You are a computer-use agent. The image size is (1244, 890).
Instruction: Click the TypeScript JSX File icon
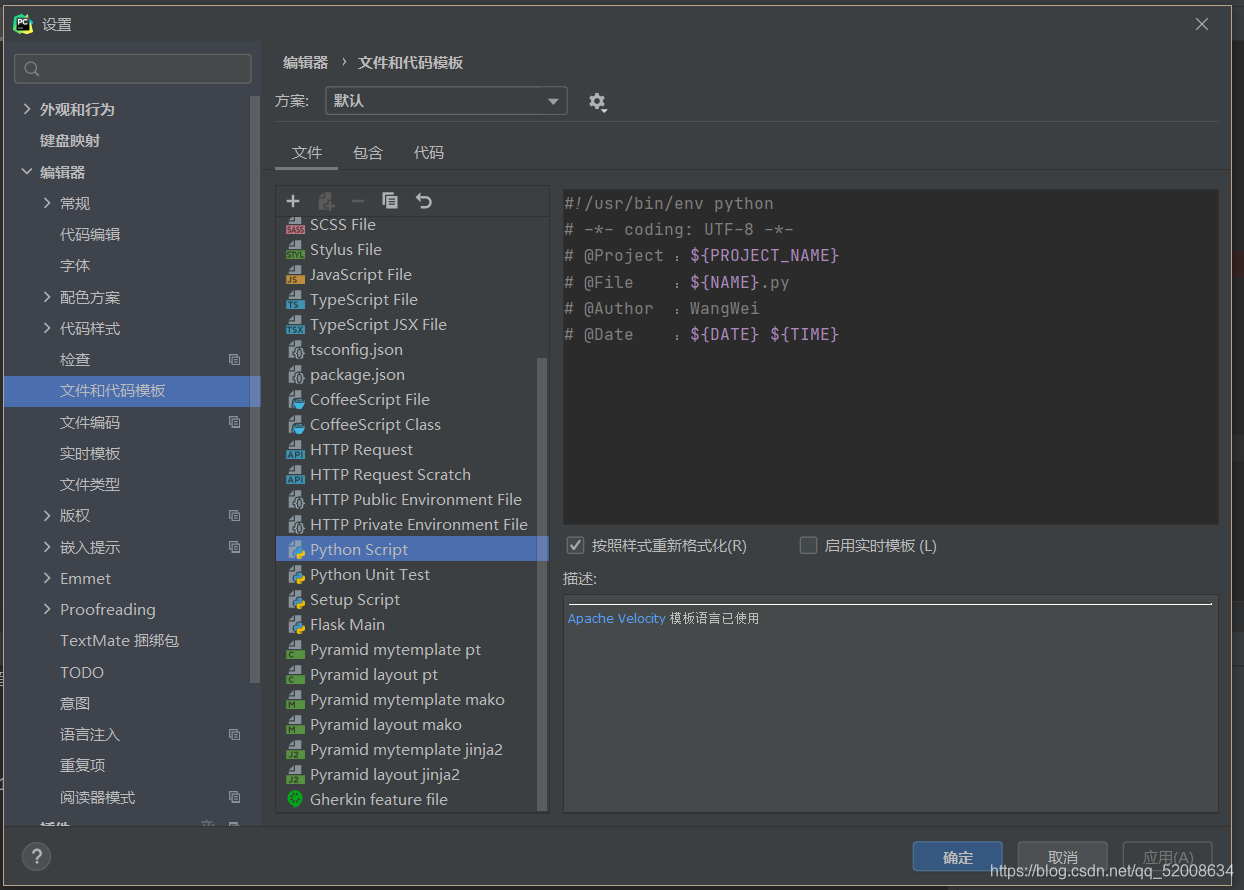click(295, 325)
